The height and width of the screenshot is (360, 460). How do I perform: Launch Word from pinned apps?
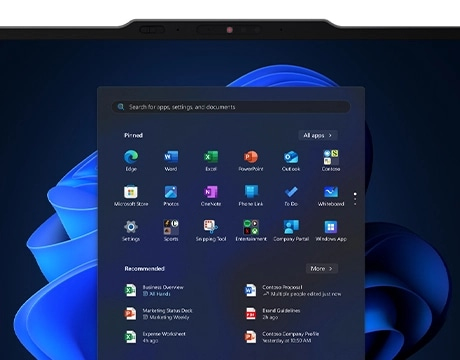(x=171, y=160)
